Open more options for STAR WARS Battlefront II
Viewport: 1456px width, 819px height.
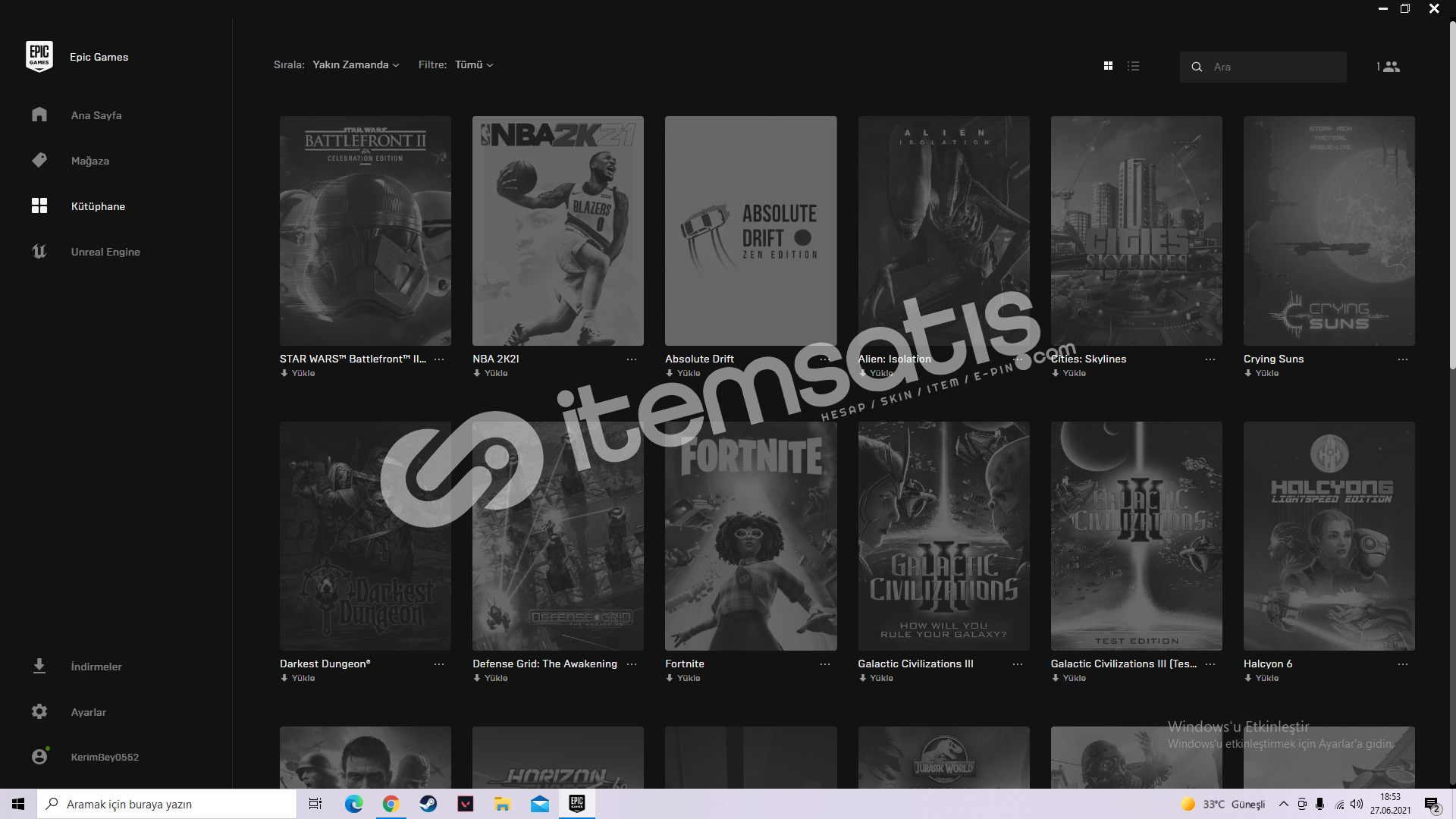[439, 359]
